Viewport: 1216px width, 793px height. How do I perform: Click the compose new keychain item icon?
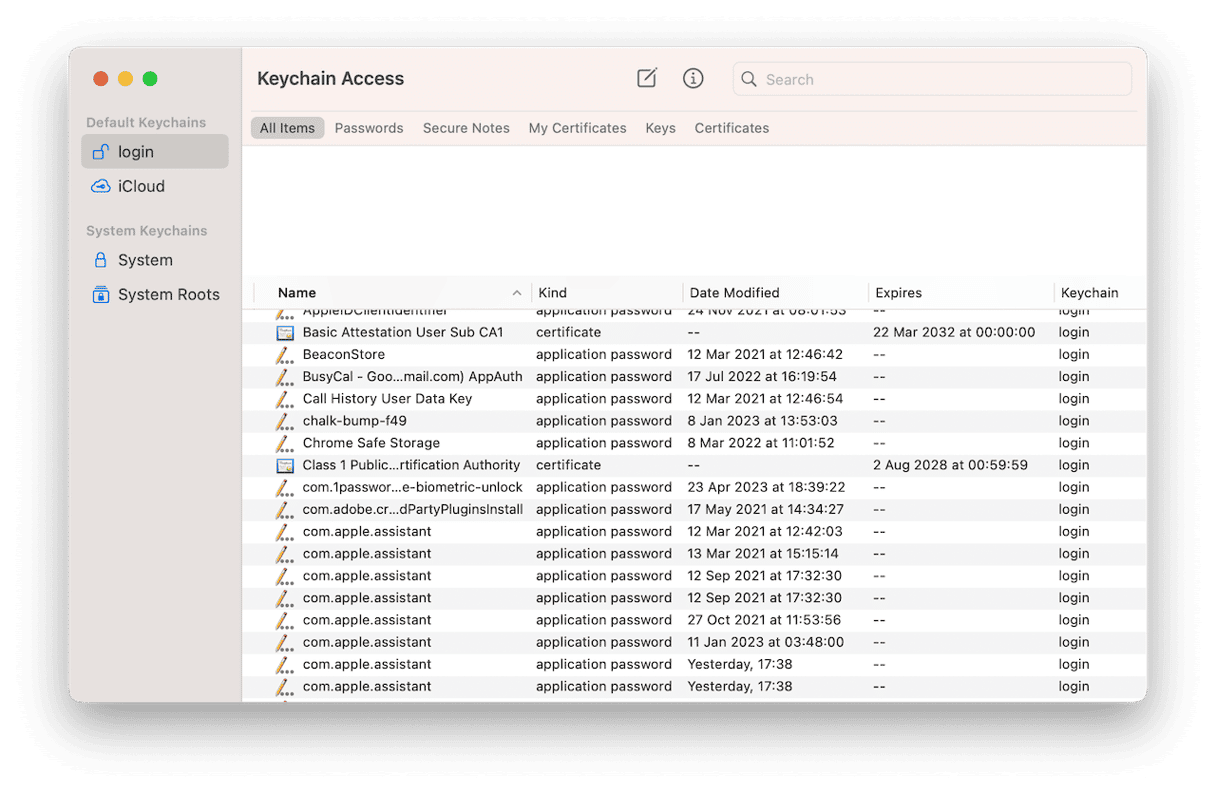click(x=647, y=79)
